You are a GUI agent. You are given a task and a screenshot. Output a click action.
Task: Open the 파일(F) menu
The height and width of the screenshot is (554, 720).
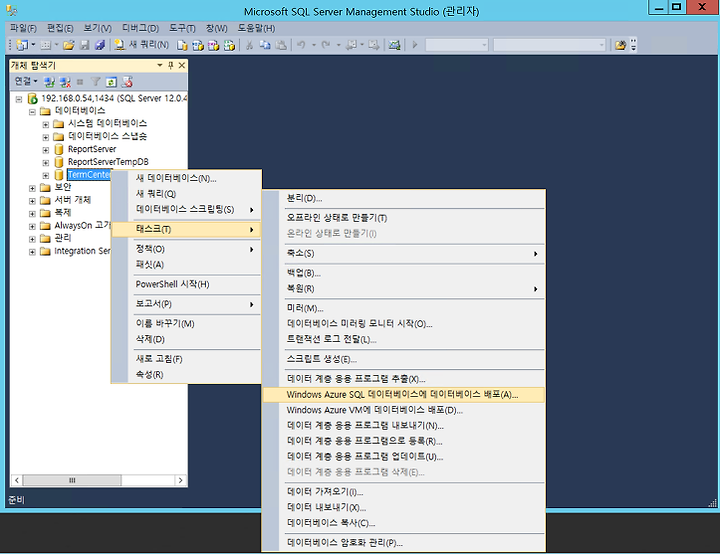[23, 28]
